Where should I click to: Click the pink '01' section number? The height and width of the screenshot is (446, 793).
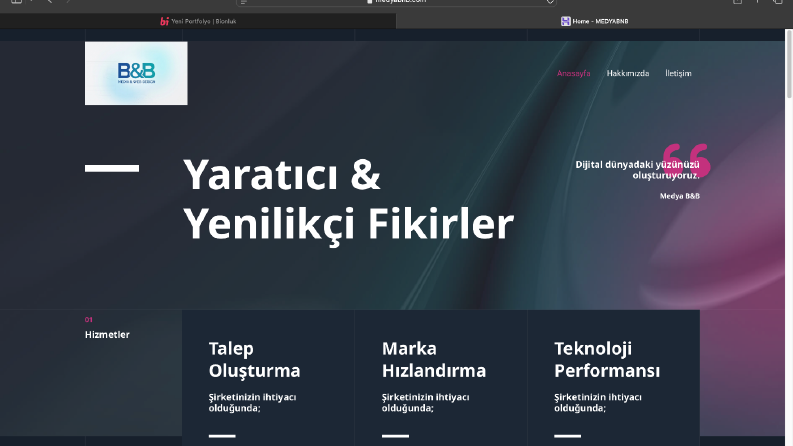[89, 320]
